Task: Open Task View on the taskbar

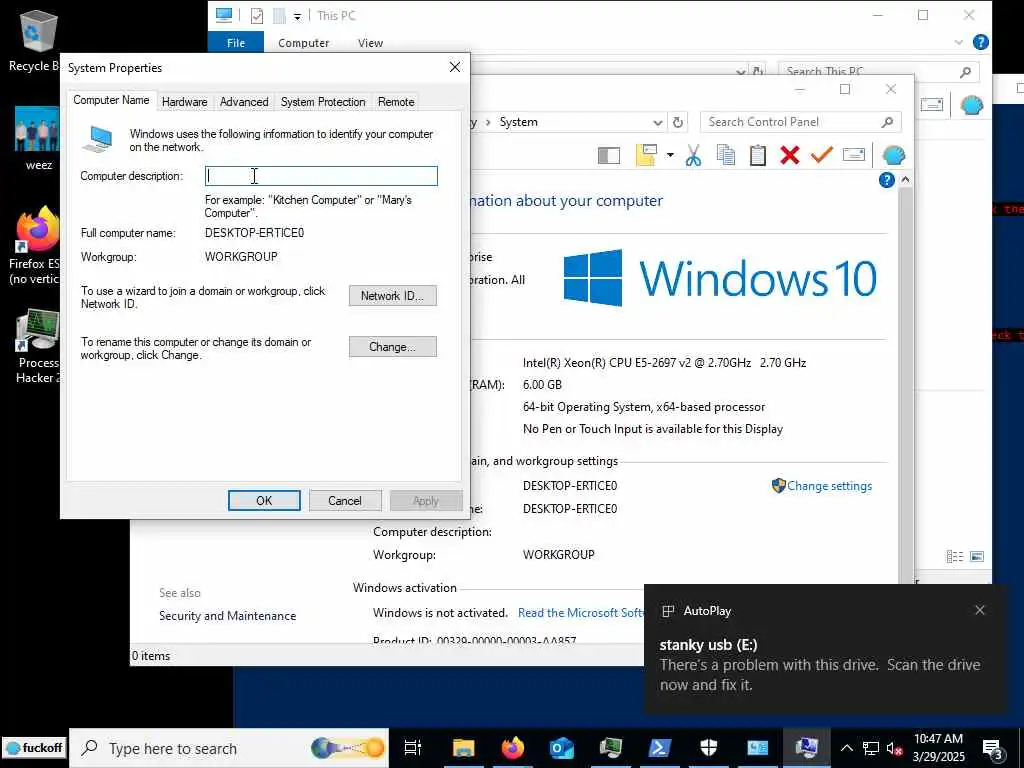Action: click(x=413, y=748)
